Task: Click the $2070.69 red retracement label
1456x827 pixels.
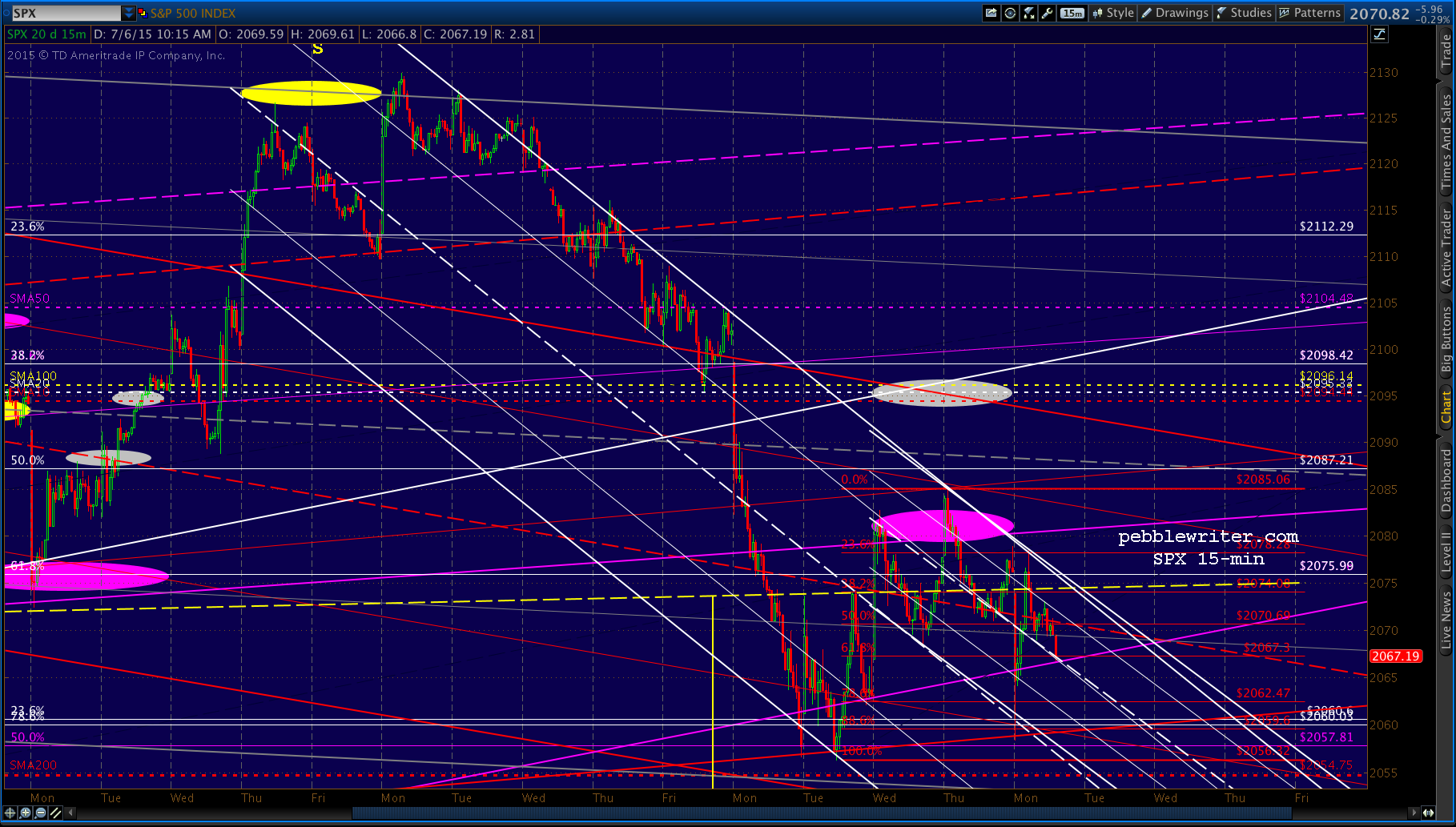Action: point(1263,616)
